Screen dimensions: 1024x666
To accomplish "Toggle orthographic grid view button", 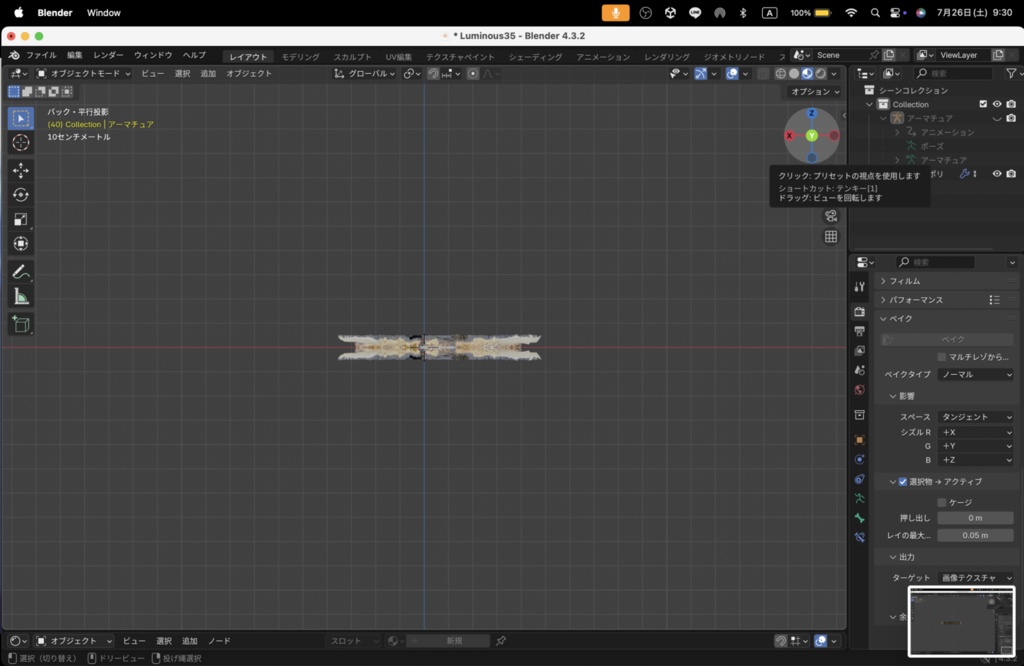I will [831, 236].
